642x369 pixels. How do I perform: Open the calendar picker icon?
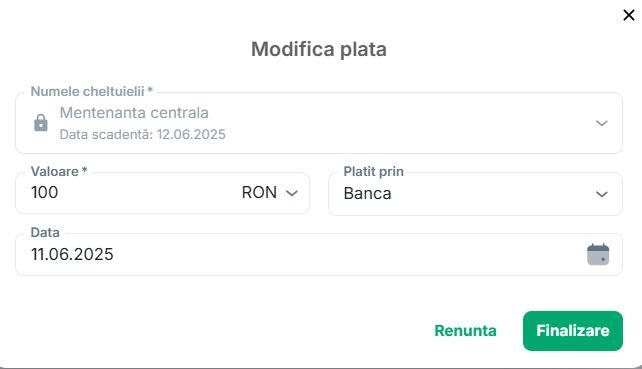tap(598, 254)
